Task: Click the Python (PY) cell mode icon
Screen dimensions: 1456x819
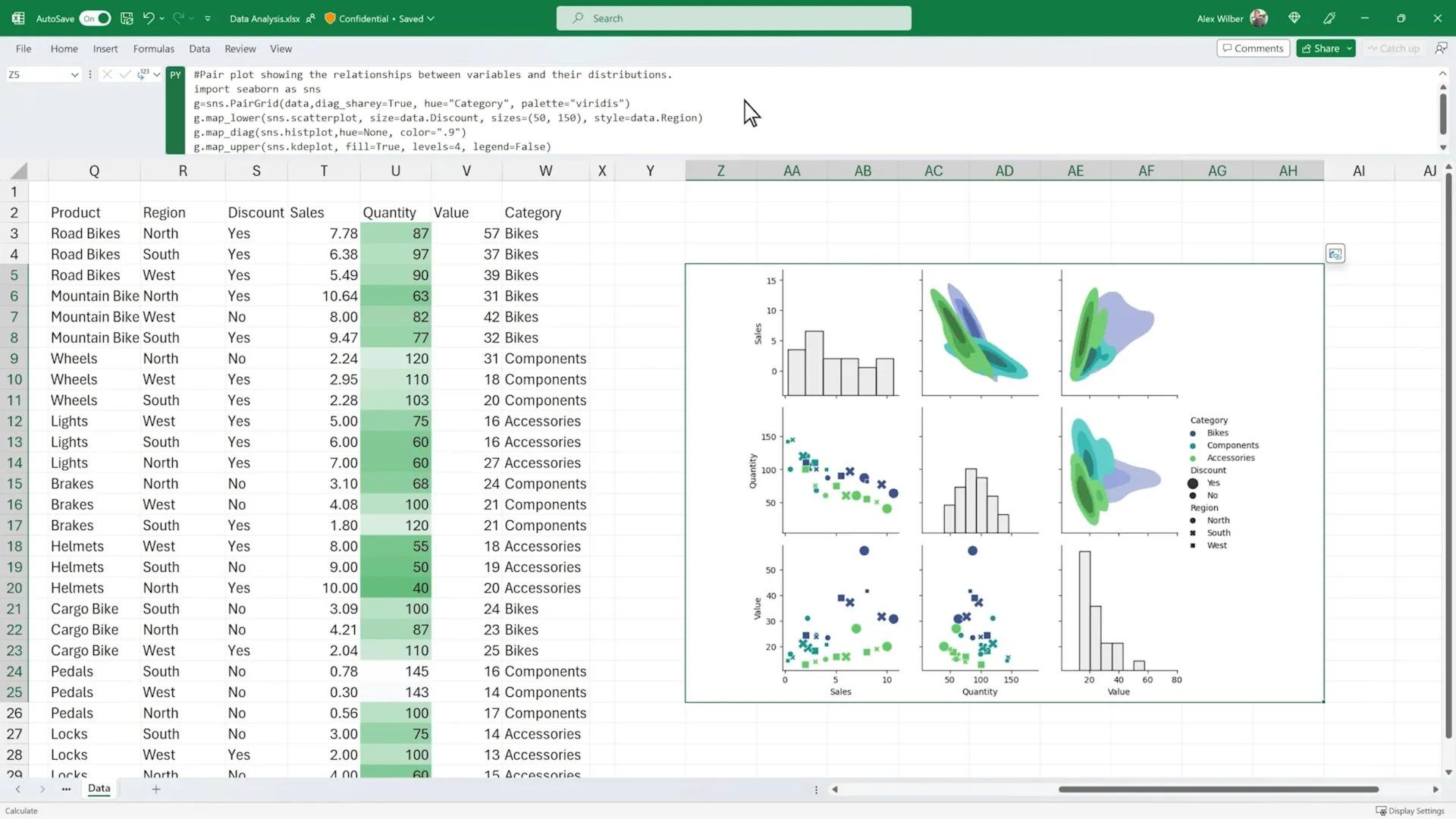Action: tap(174, 74)
